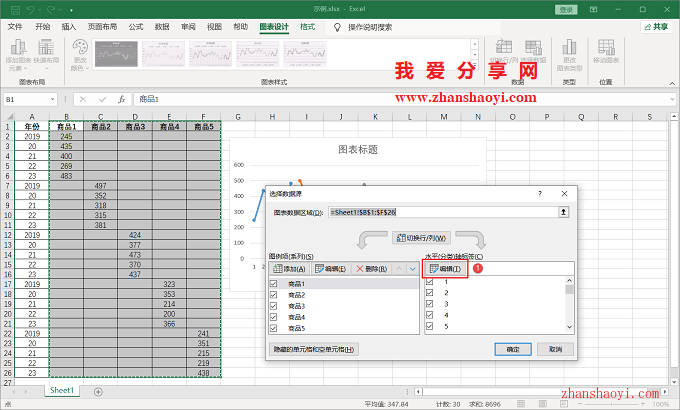
Task: Click the select-all corner of the sheet
Action: point(8,117)
